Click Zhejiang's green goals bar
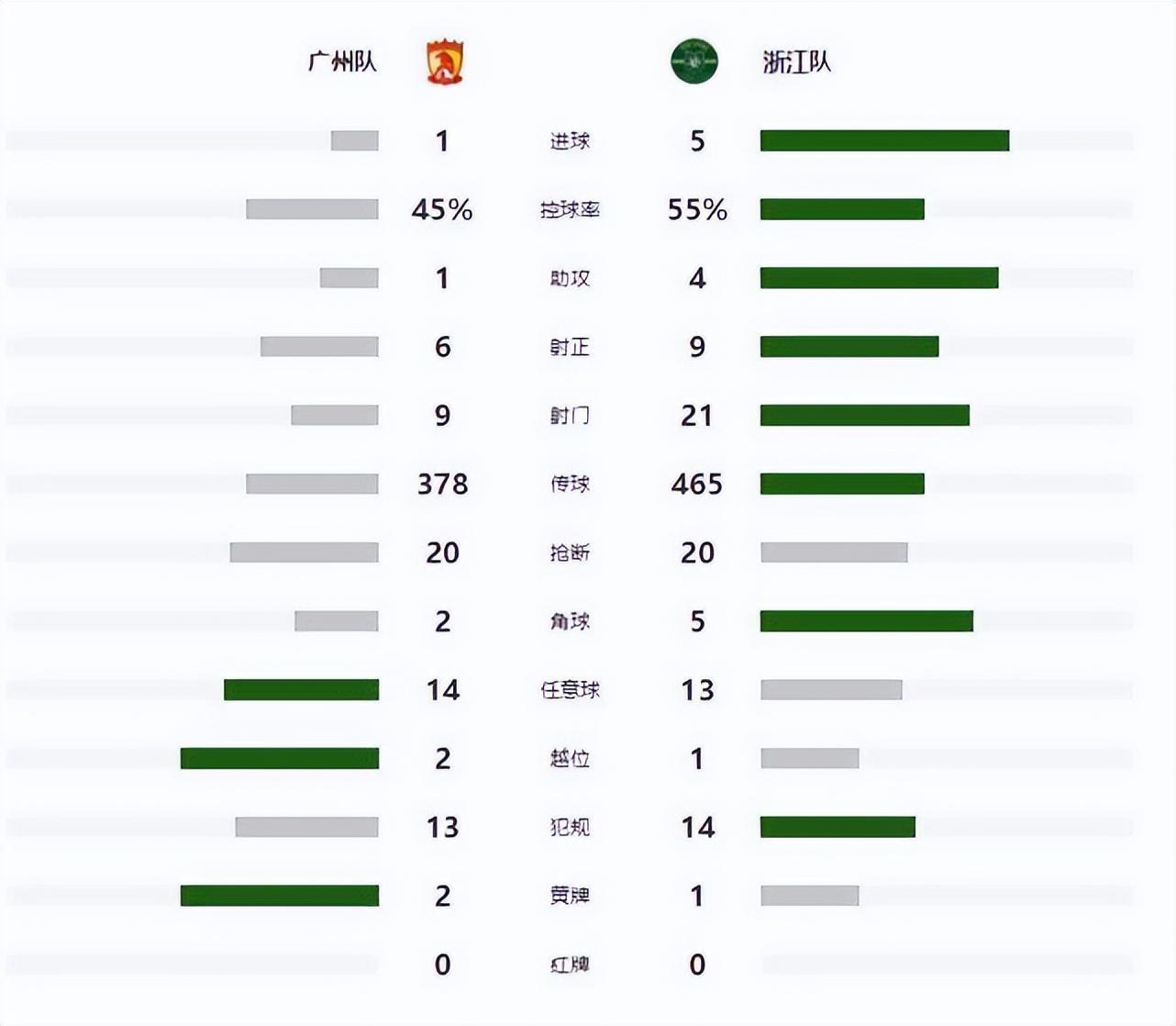Screen dimensions: 1176x1026 click(884, 140)
